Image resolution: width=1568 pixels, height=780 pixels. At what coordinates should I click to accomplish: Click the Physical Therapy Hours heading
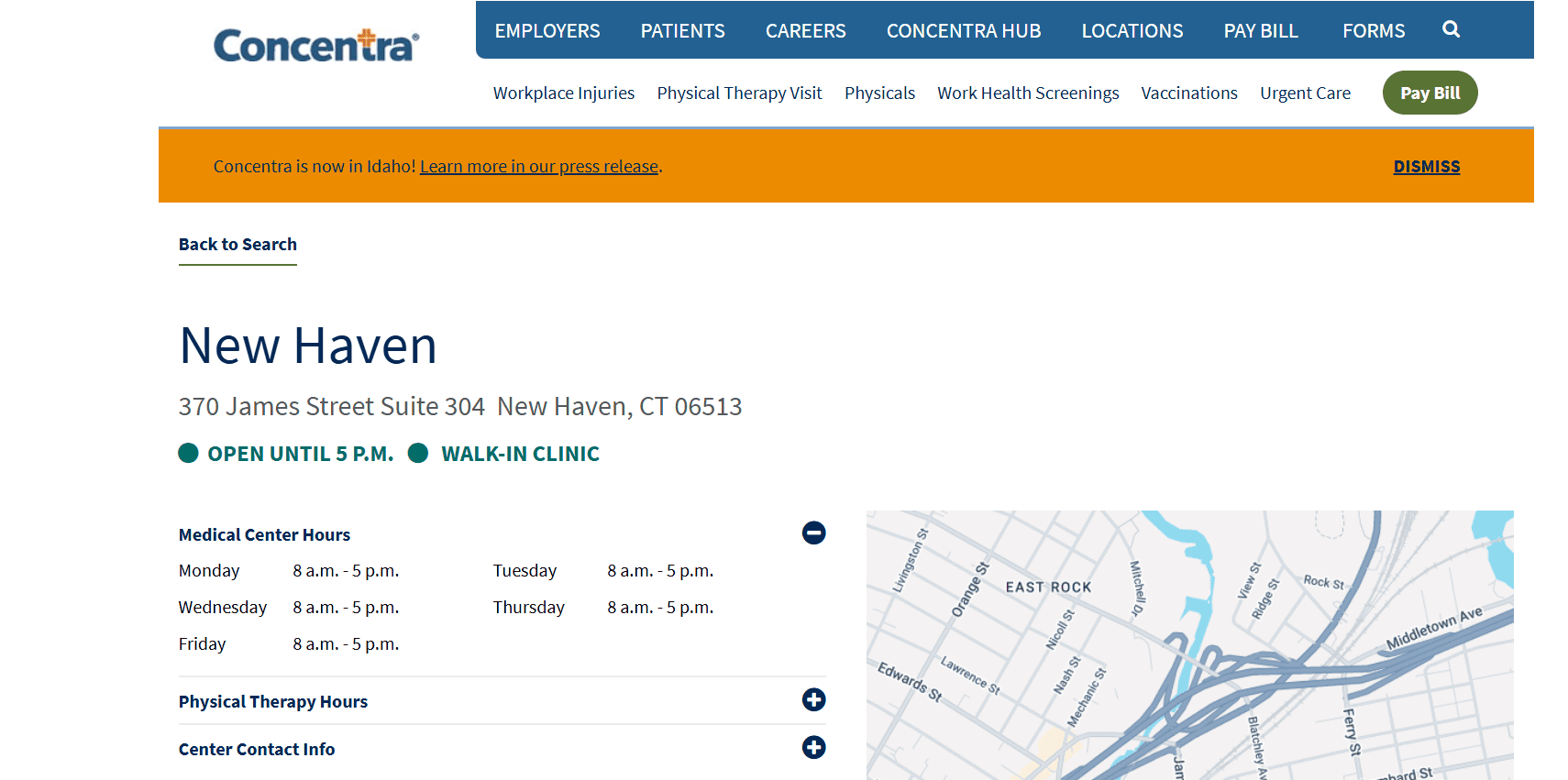[x=273, y=701]
